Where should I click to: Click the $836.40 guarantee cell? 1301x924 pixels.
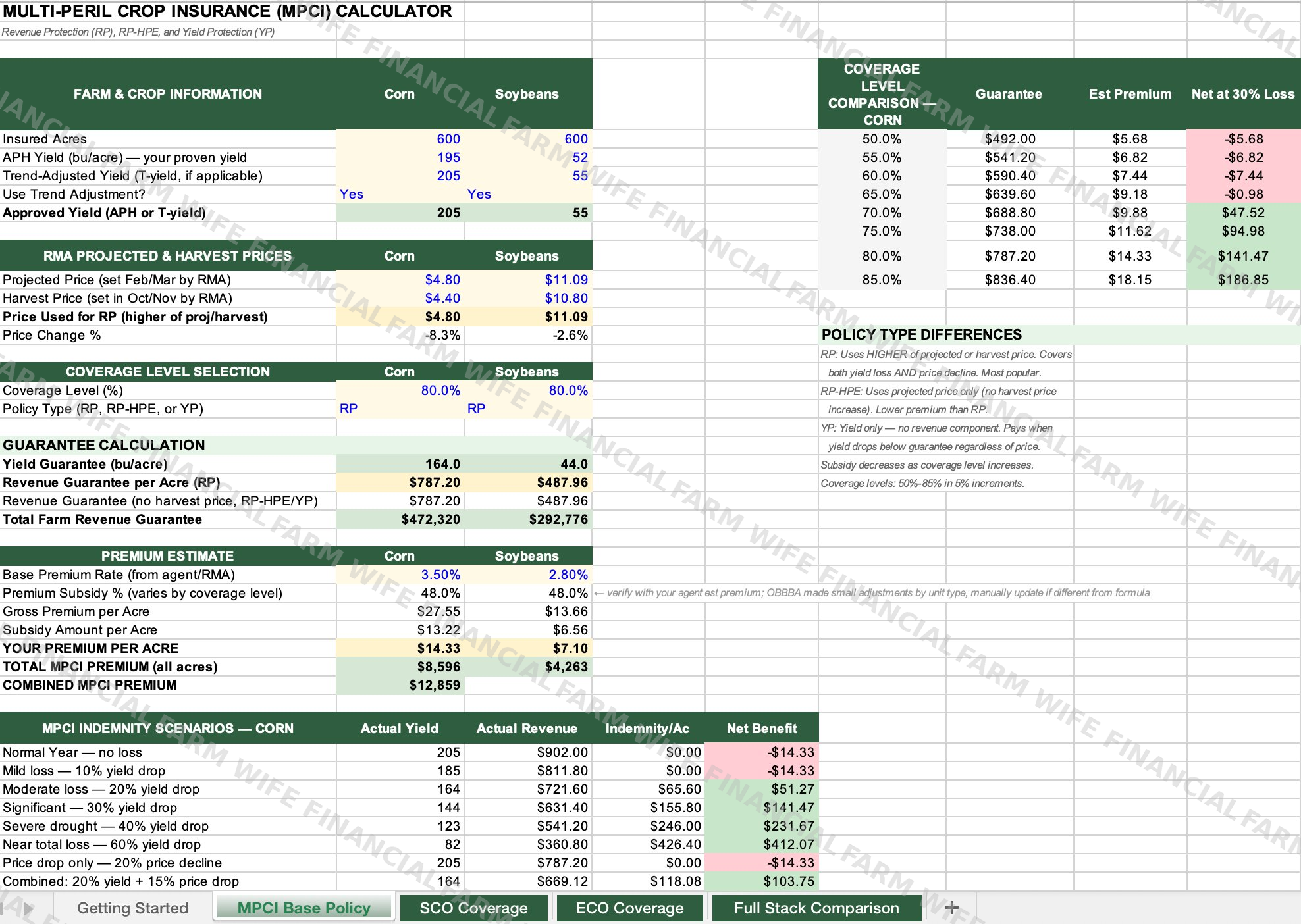coord(1010,280)
